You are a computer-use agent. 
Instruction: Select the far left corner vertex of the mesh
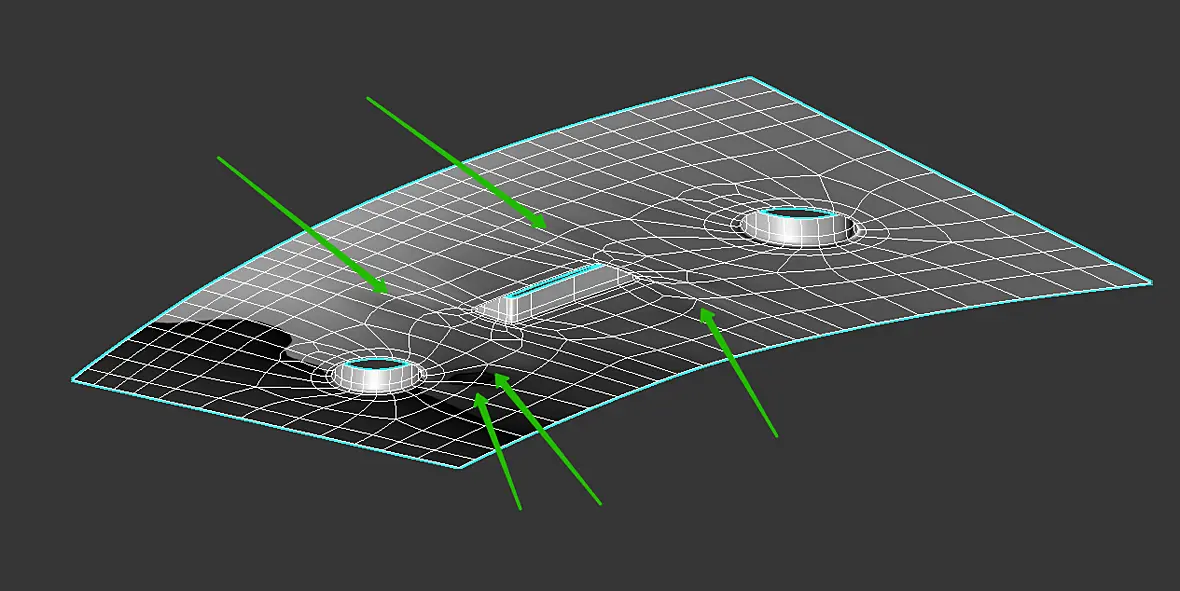73,379
